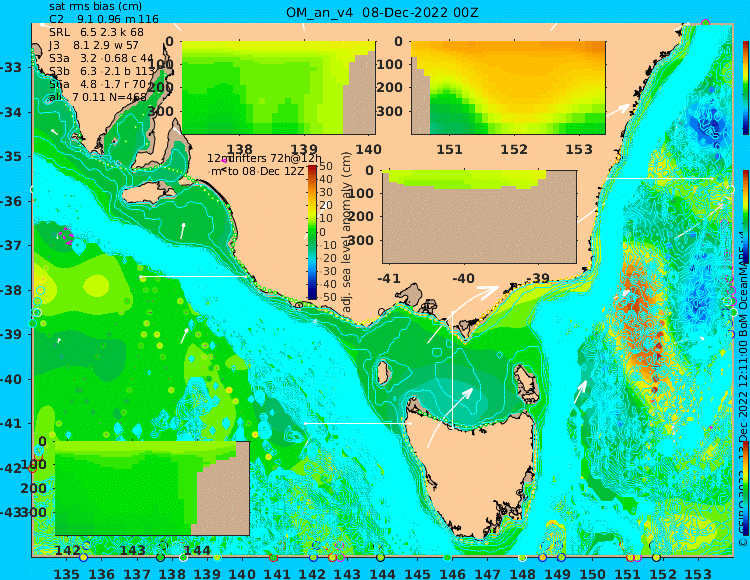This screenshot has height=580, width=750.
Task: Click the 'adj. sea level anomaly (cm)' colorbar label
Action: 346,232
